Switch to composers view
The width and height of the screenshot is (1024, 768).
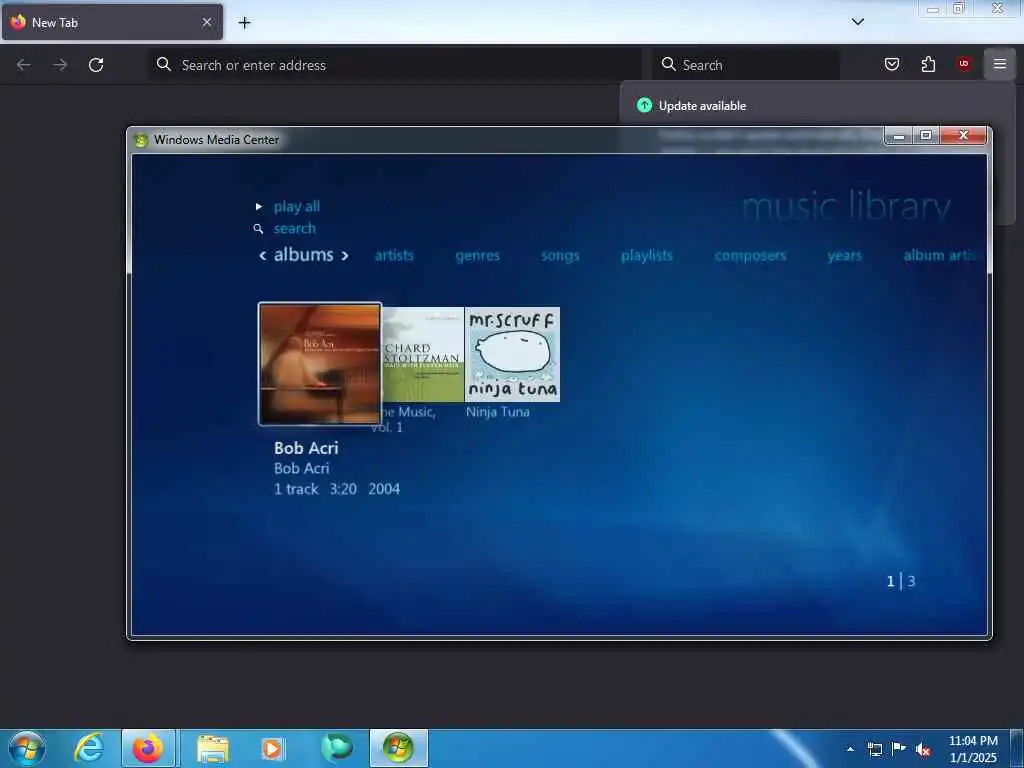[750, 255]
